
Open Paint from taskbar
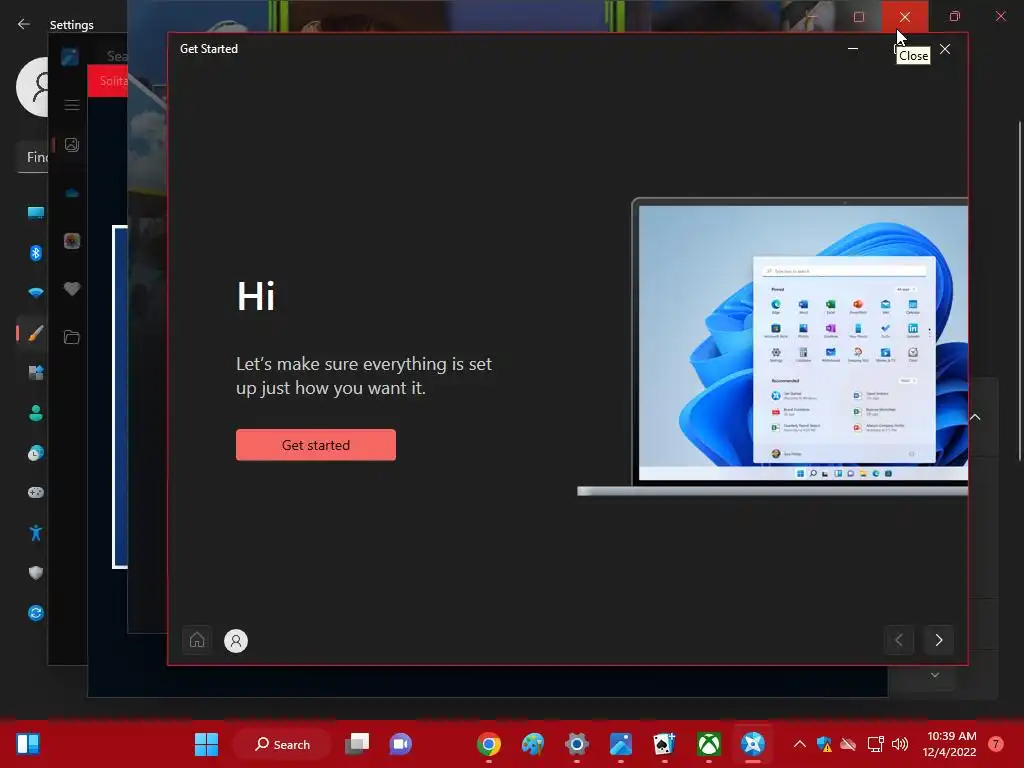(533, 744)
